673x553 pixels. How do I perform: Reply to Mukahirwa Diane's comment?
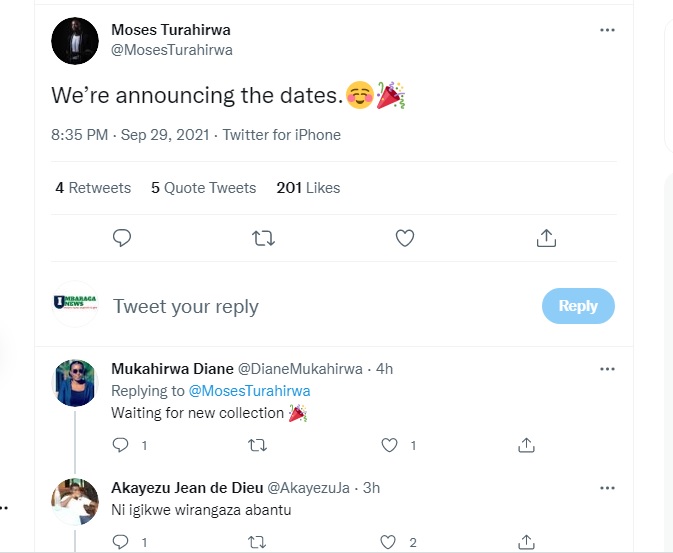pos(120,445)
